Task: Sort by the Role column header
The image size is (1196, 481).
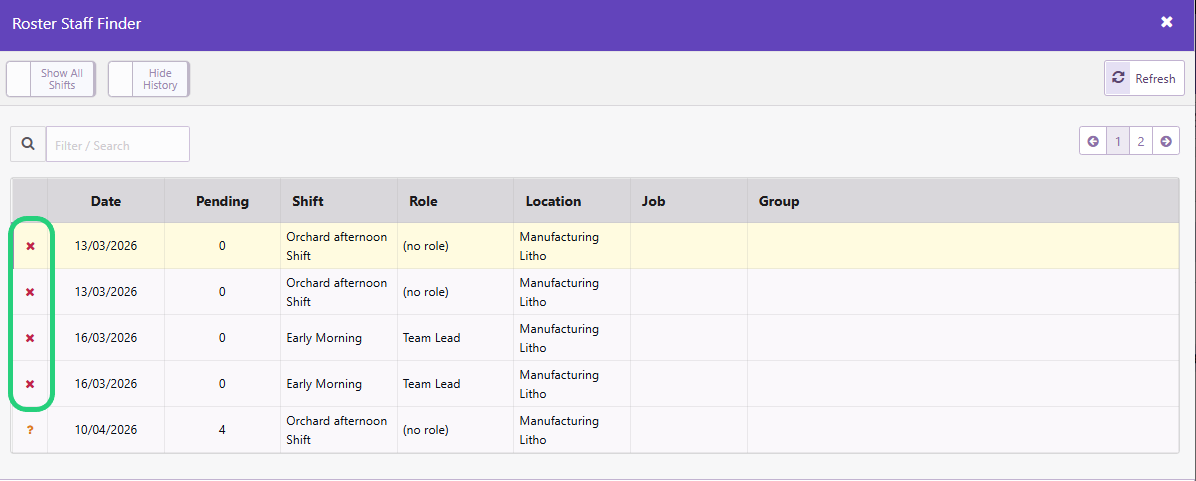Action: pyautogui.click(x=455, y=202)
